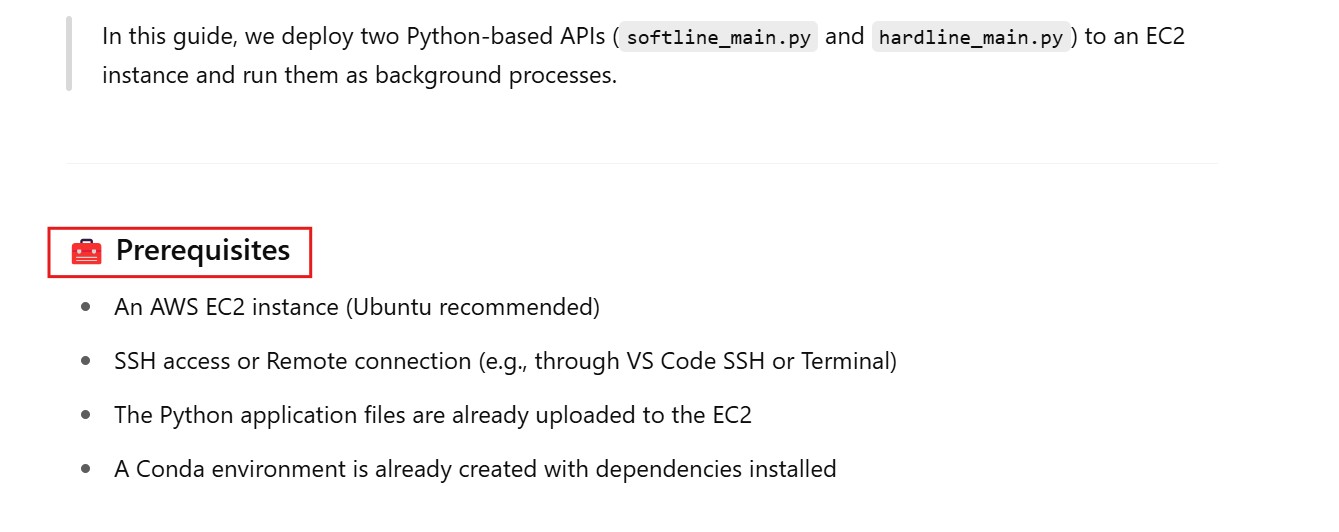Viewport: 1339px width, 532px height.
Task: Click the softline_main.py inline code
Action: pyautogui.click(x=717, y=39)
